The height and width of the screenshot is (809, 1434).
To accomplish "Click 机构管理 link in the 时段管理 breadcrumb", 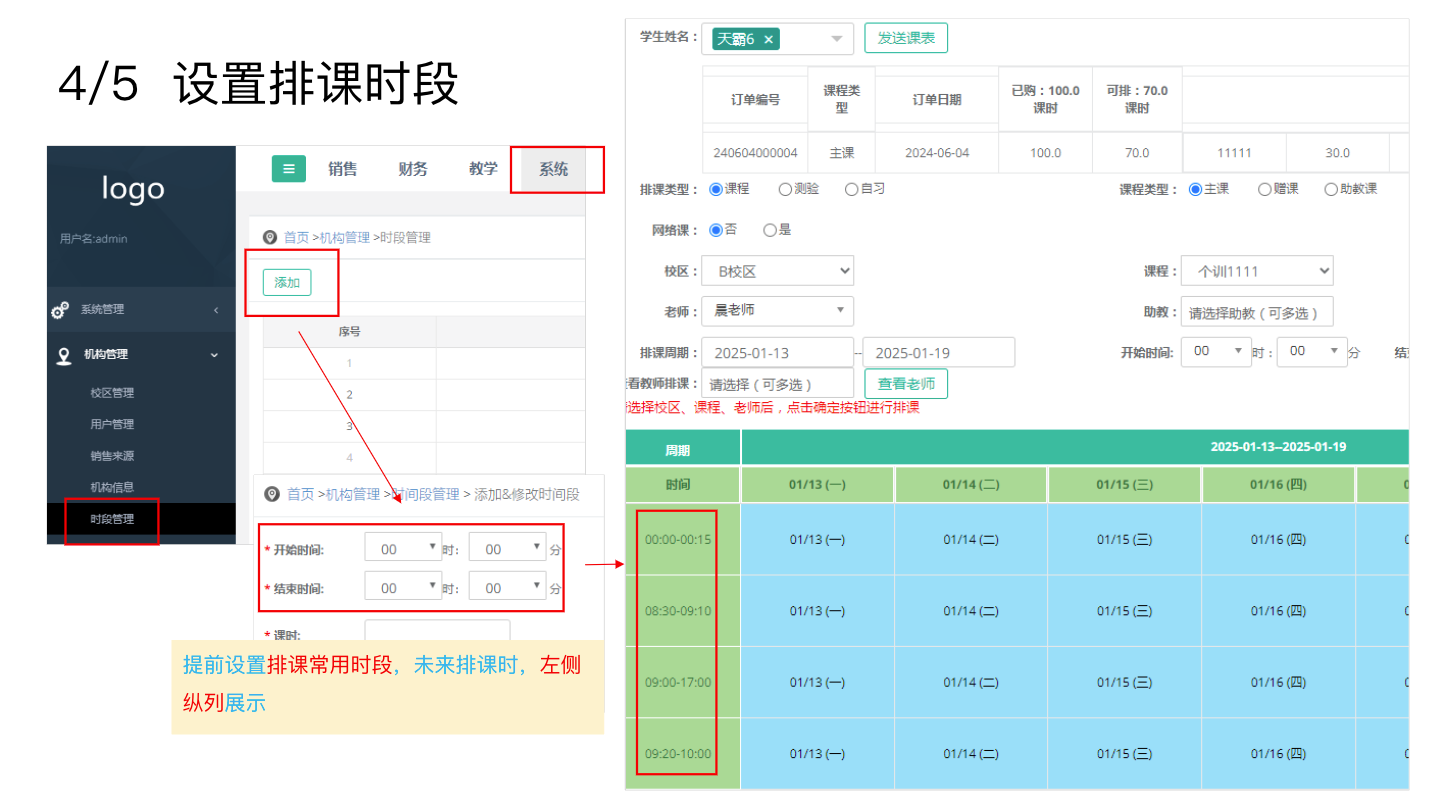I will click(x=345, y=237).
